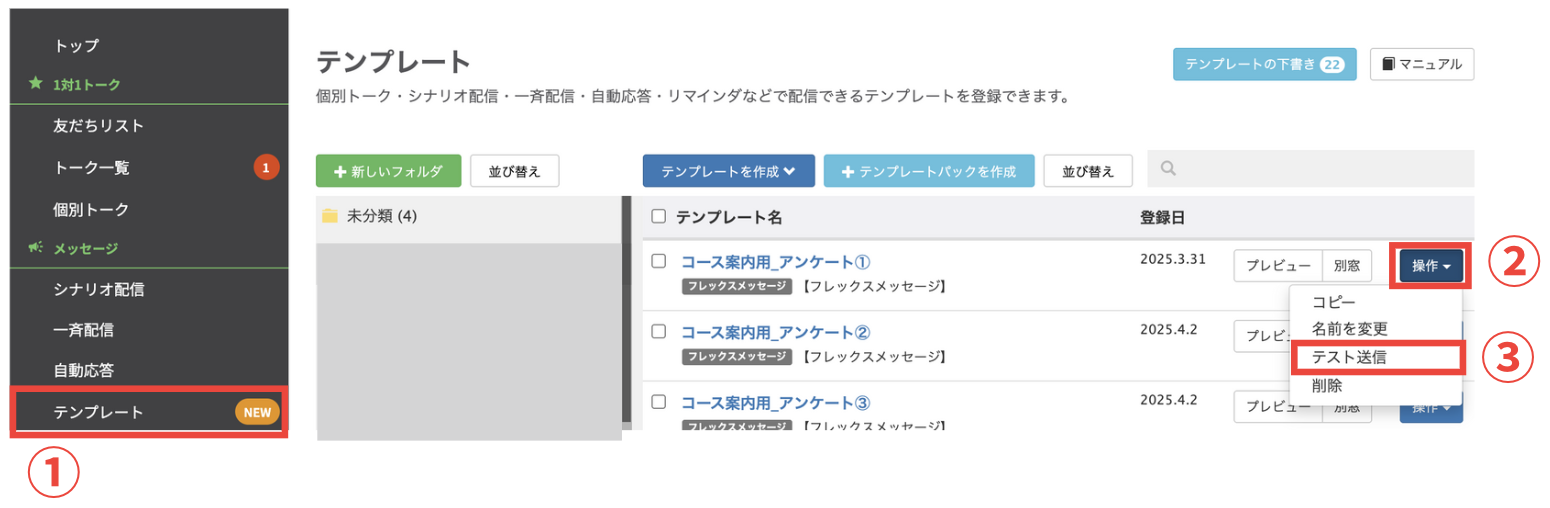Viewport: 1550px width, 508px height.
Task: Open the コース案内用_アンケート② template link
Action: click(x=776, y=332)
